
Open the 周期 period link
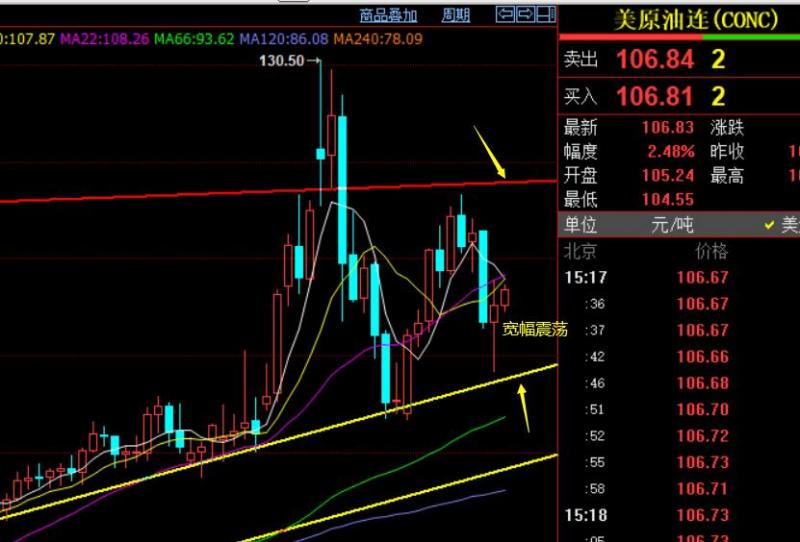pos(455,15)
